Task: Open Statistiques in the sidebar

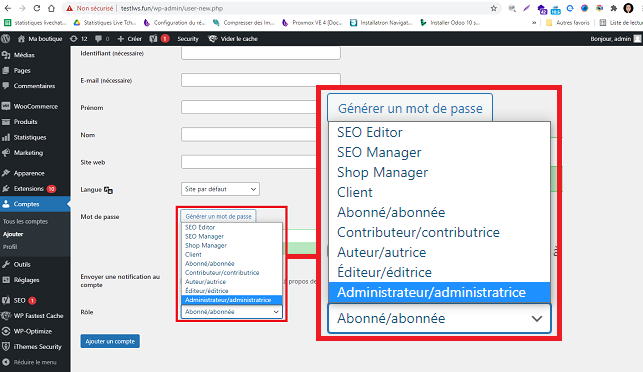Action: tap(30, 137)
